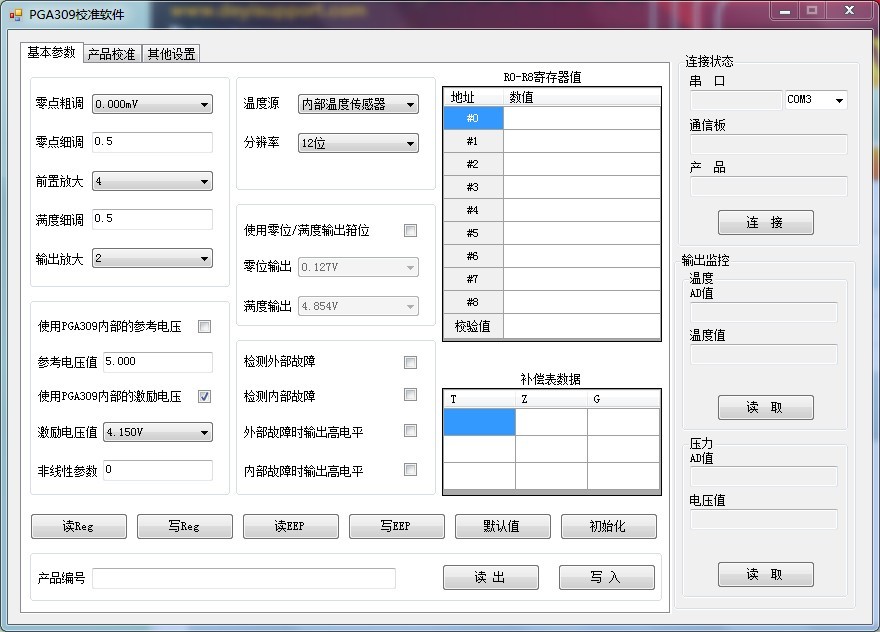Screen dimensions: 880x632
Task: Click the 电压值 field
Action: [764, 519]
